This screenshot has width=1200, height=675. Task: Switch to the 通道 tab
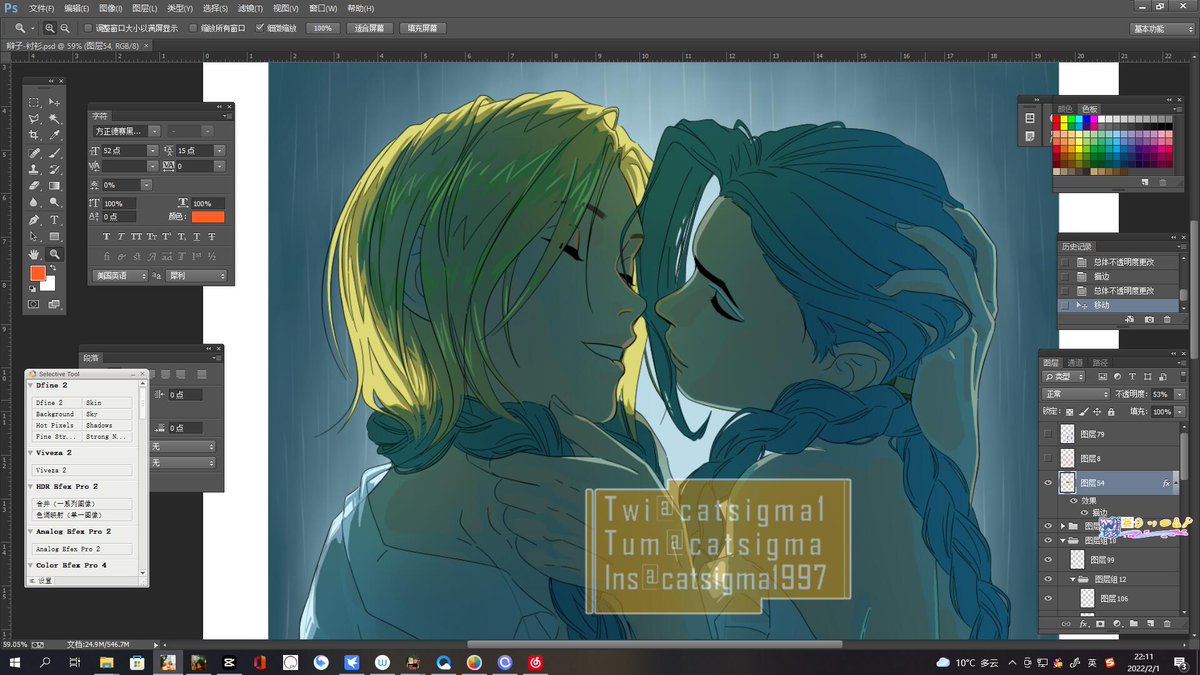[x=1075, y=362]
